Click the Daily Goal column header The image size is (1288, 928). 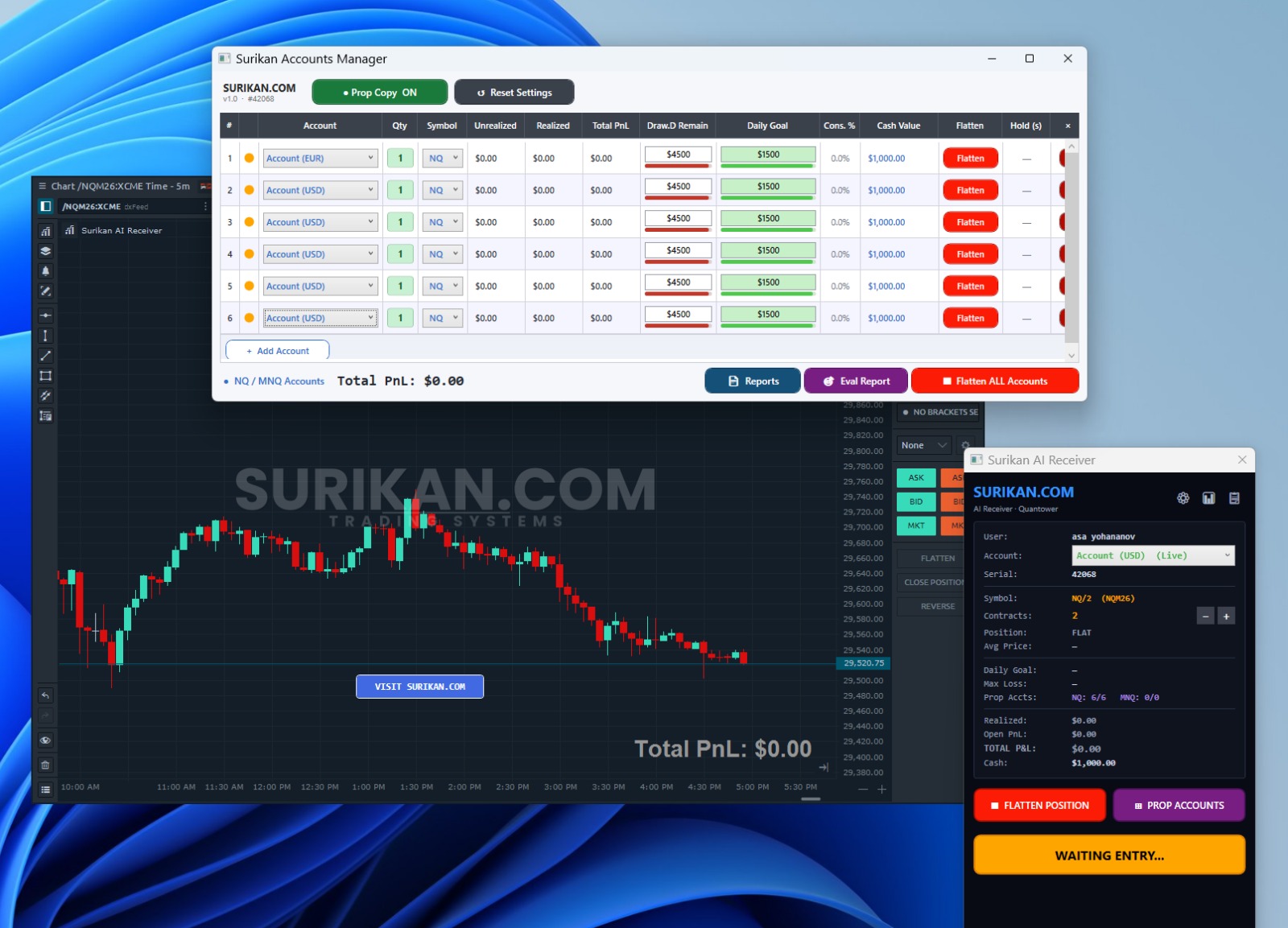click(x=767, y=126)
